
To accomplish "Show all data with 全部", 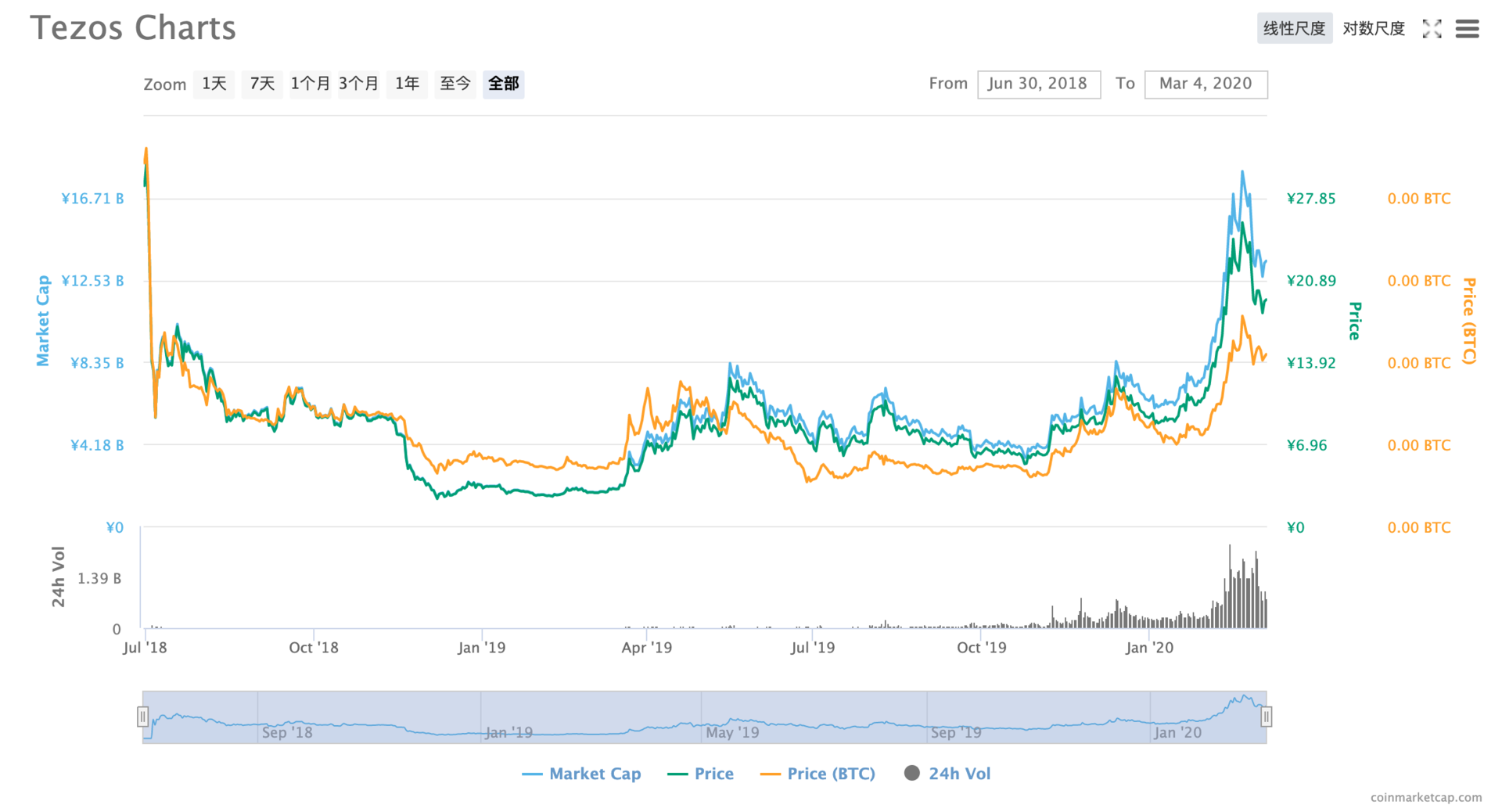I will pos(503,84).
